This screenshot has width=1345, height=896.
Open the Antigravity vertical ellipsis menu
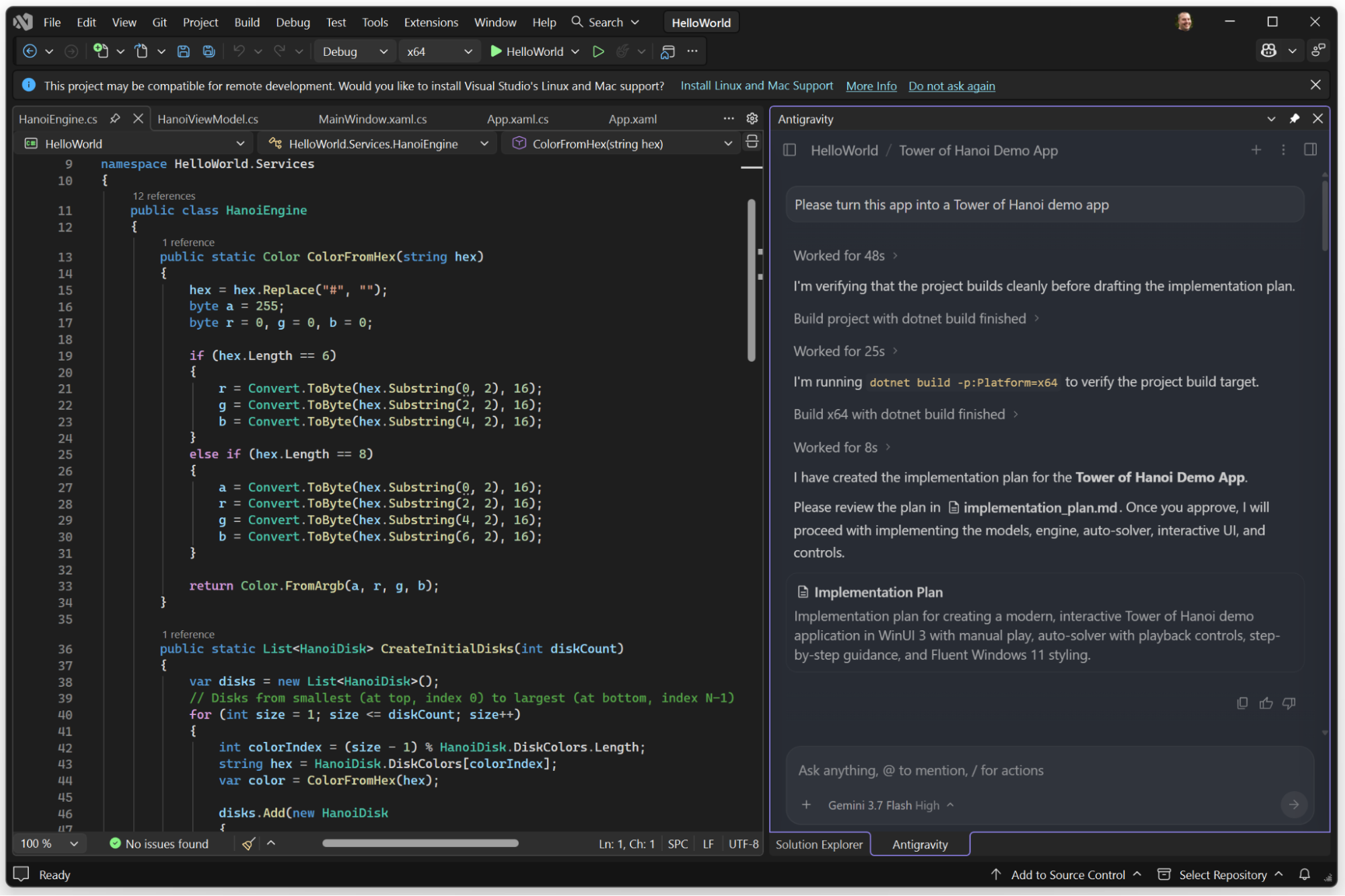coord(1283,150)
